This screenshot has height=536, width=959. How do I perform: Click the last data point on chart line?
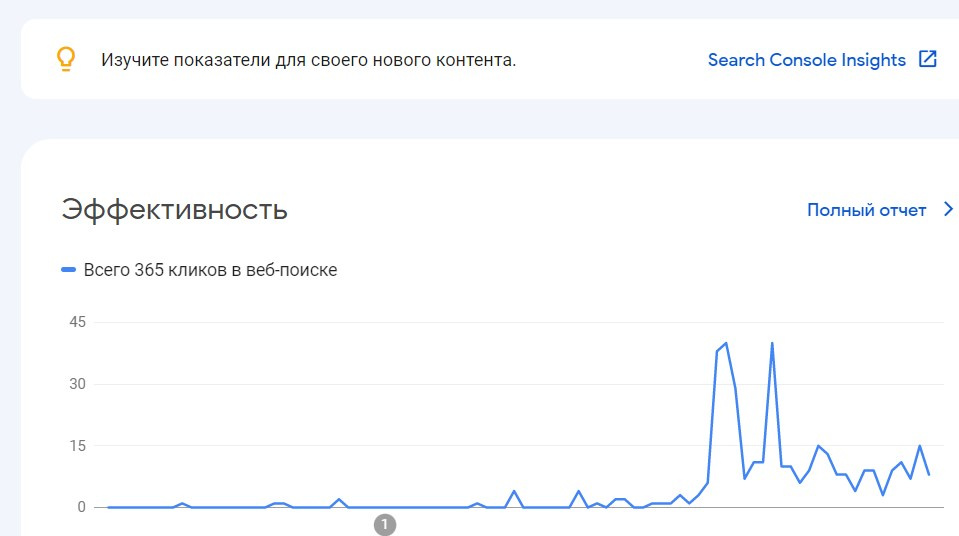point(929,474)
